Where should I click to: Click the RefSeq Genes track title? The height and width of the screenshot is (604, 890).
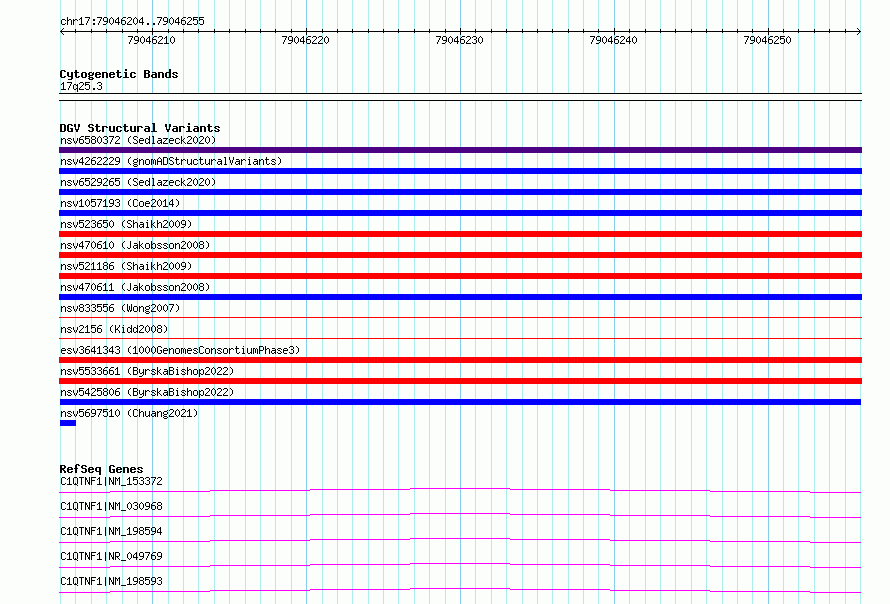click(101, 469)
